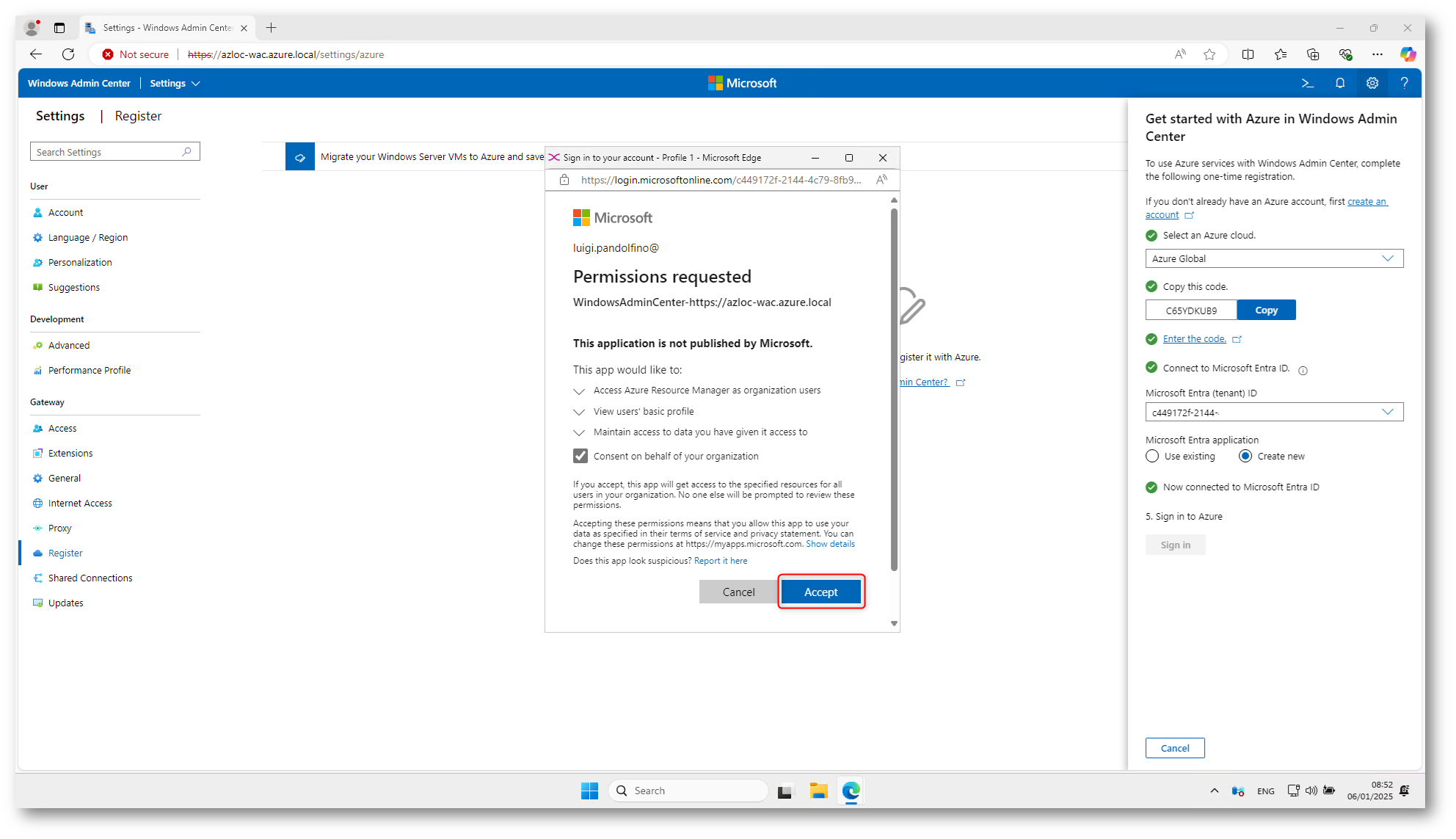Open File Explorer from taskbar
The image size is (1456, 839).
(x=818, y=791)
